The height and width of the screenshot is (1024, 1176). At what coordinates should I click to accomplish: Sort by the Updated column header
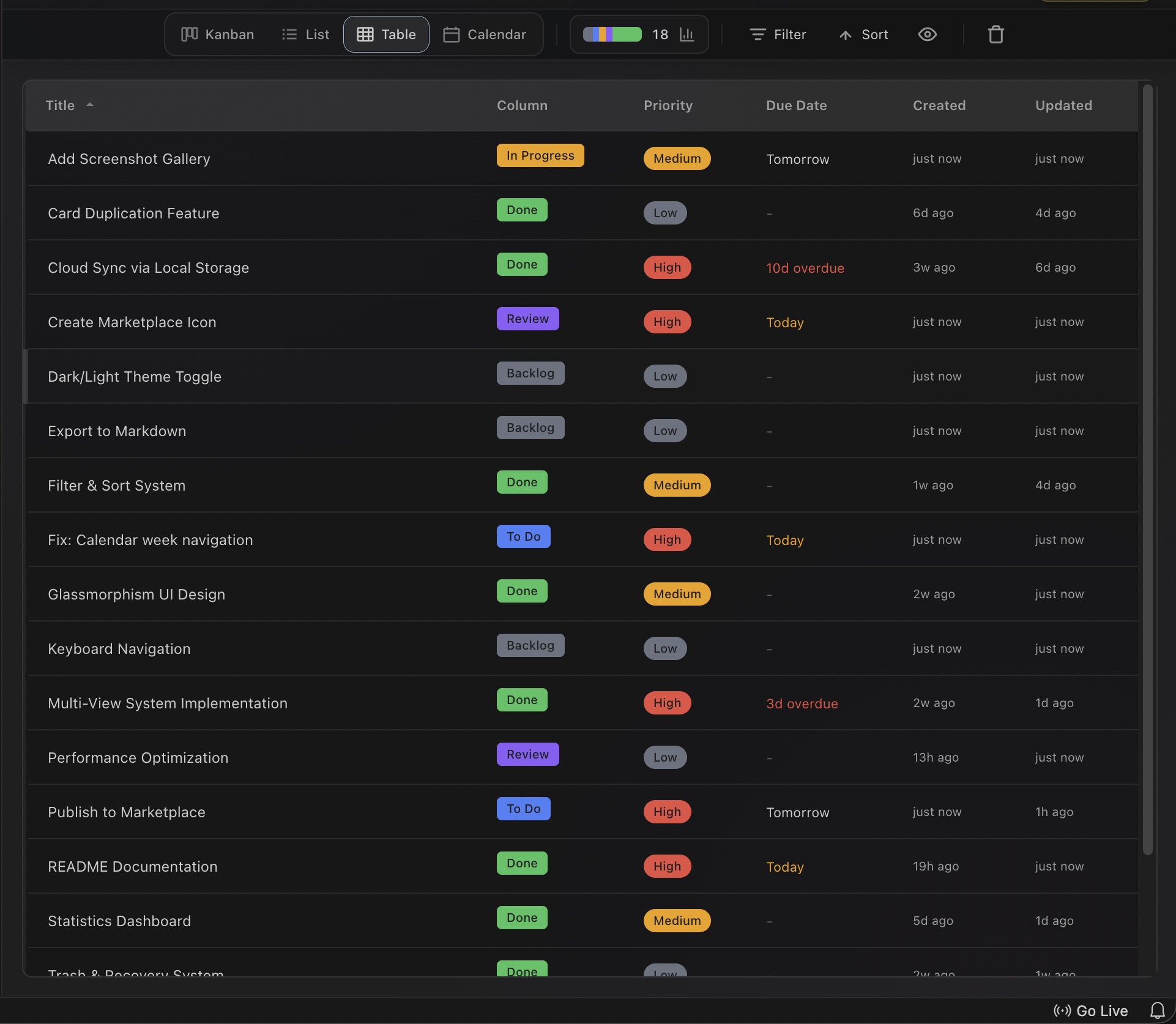tap(1063, 105)
